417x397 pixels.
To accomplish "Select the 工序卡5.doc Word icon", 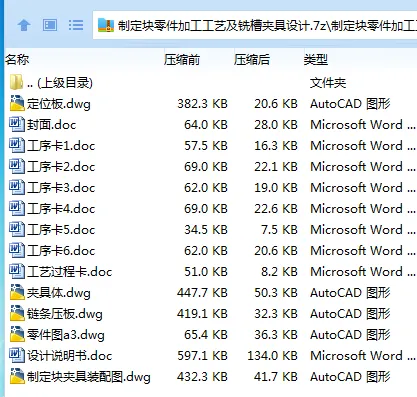I will (x=17, y=229).
